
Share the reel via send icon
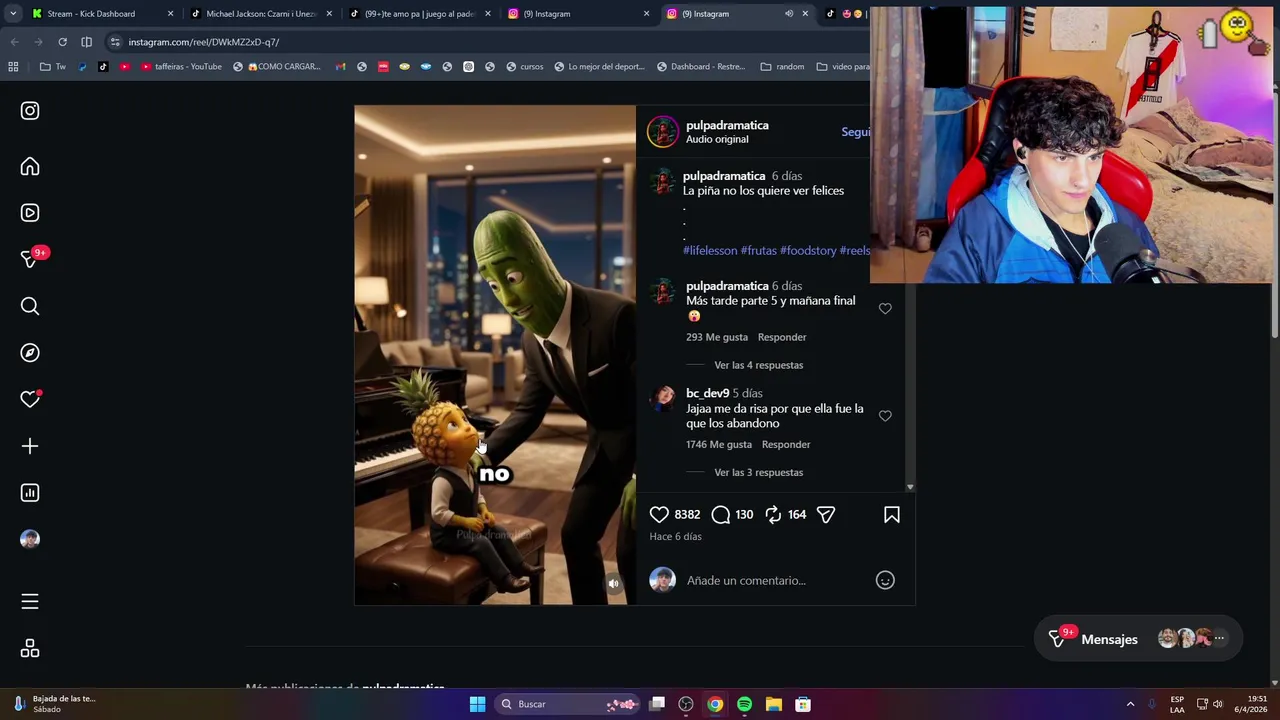pos(826,514)
